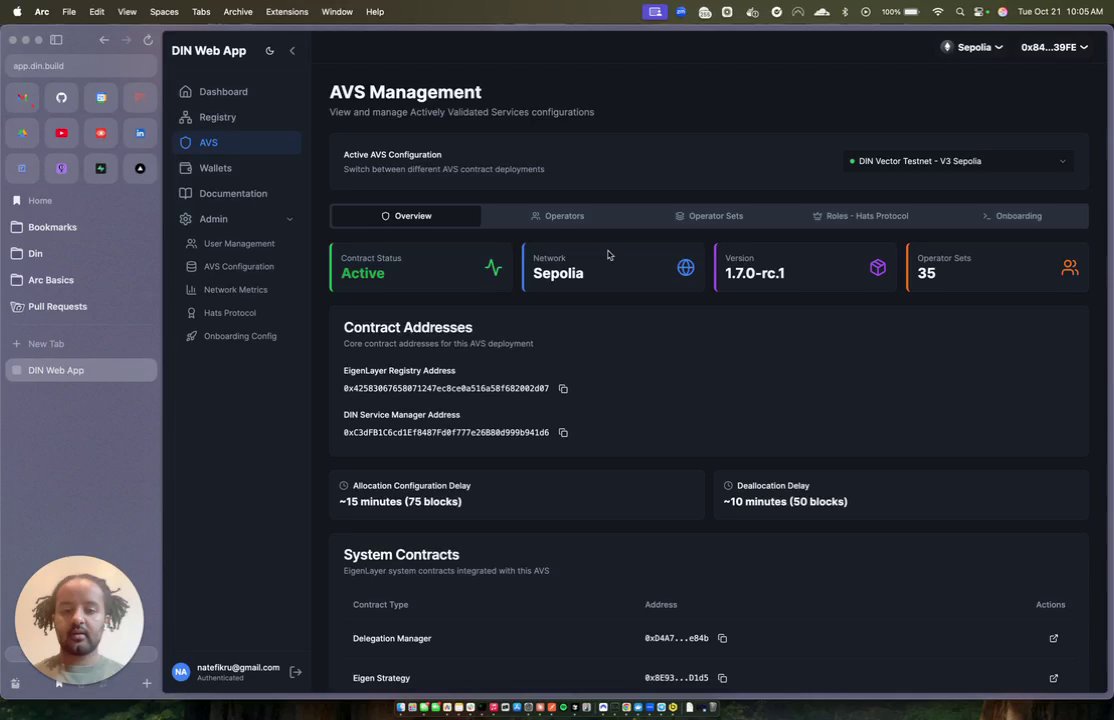Click the Network globe icon
Image resolution: width=1114 pixels, height=720 pixels.
(686, 267)
